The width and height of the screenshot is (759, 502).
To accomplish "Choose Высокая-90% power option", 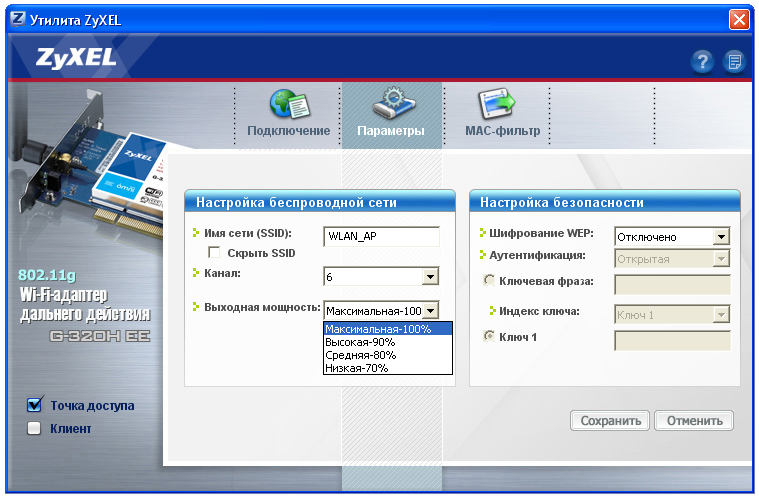I will 388,342.
